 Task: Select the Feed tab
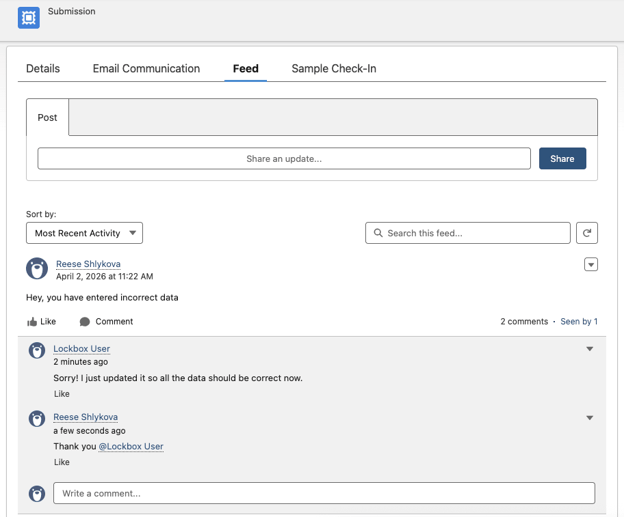246,68
